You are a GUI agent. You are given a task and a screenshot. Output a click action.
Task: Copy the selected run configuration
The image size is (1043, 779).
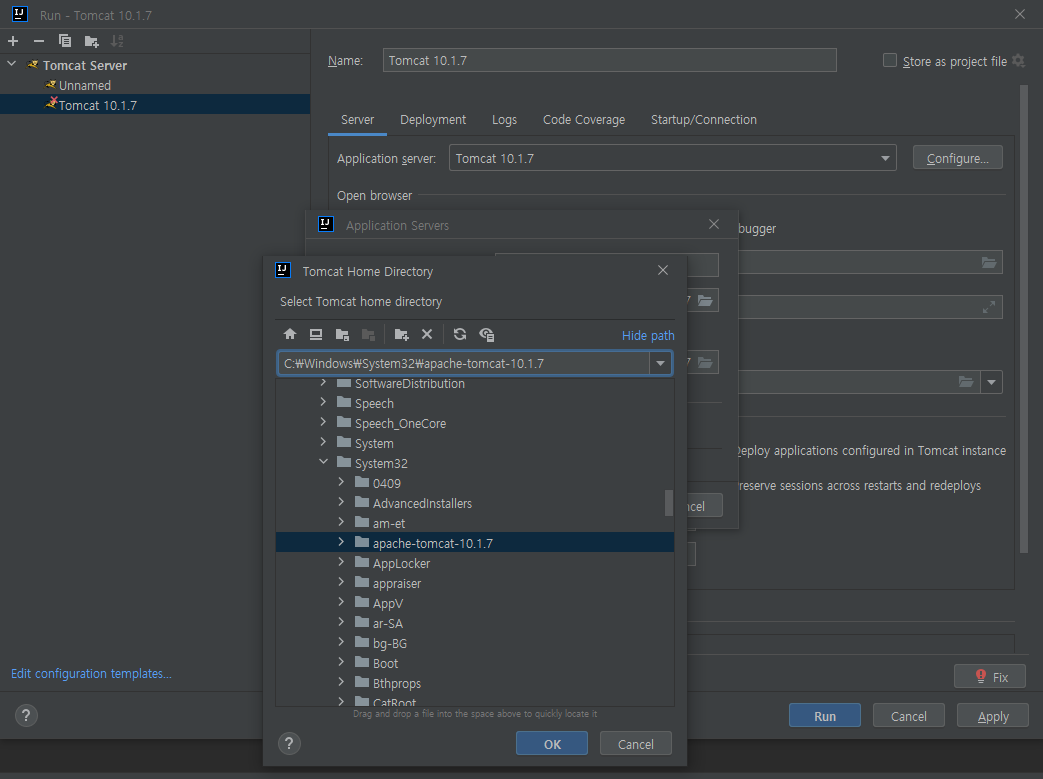point(65,41)
